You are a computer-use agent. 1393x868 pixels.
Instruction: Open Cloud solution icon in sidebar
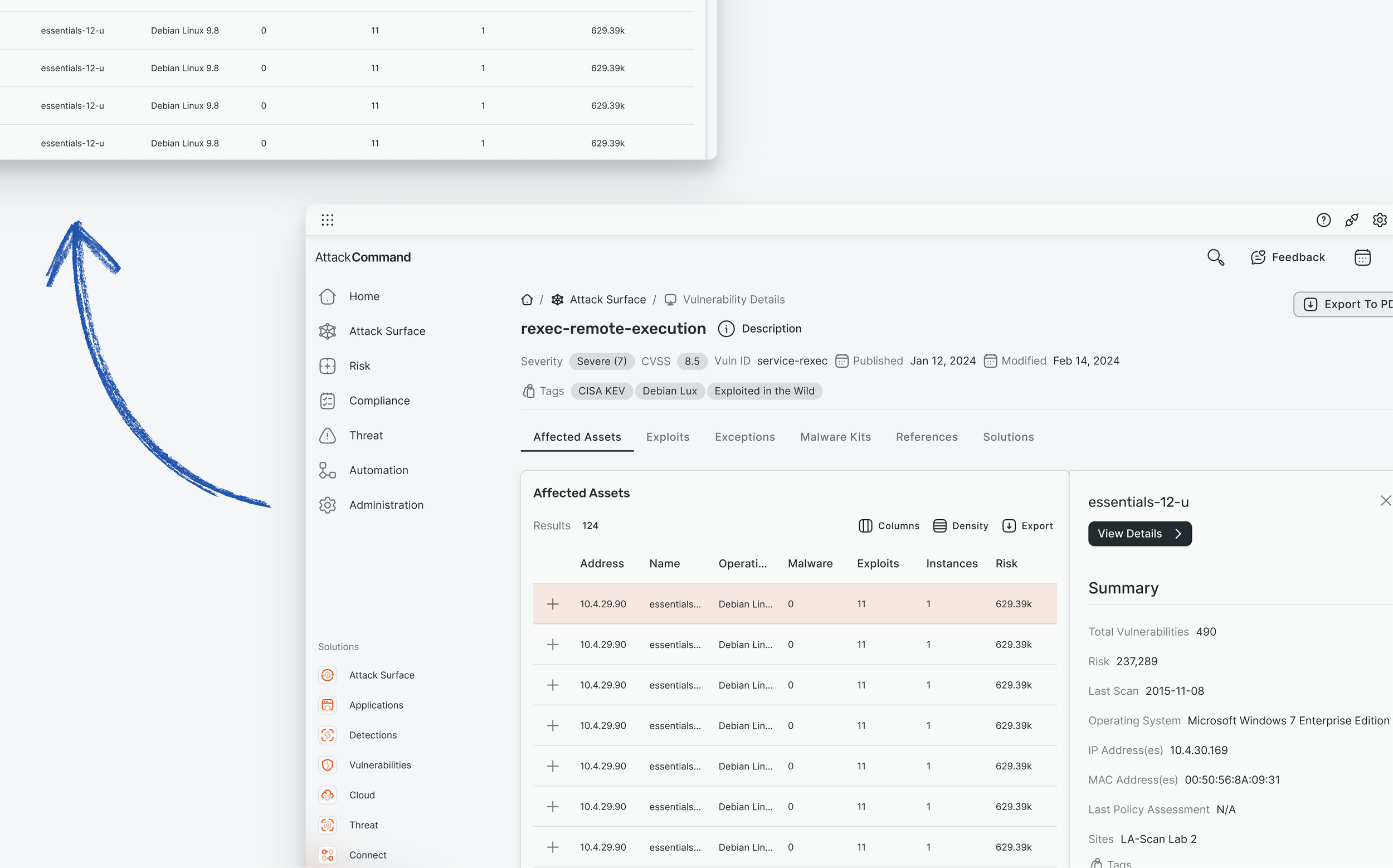pos(327,794)
